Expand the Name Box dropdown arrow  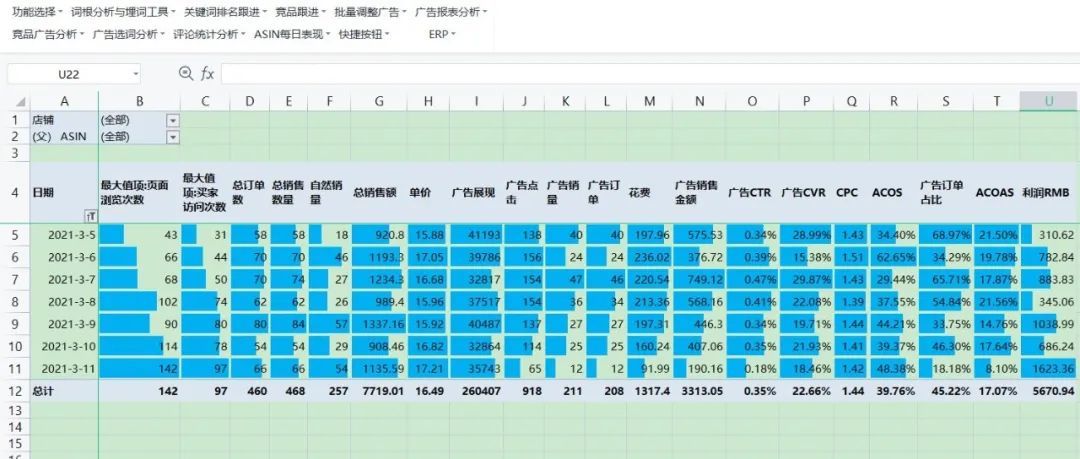(135, 74)
